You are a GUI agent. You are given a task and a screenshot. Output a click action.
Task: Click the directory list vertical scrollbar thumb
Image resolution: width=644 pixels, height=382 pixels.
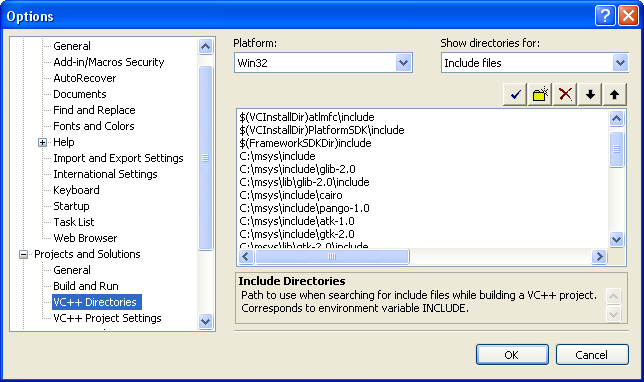(616, 149)
